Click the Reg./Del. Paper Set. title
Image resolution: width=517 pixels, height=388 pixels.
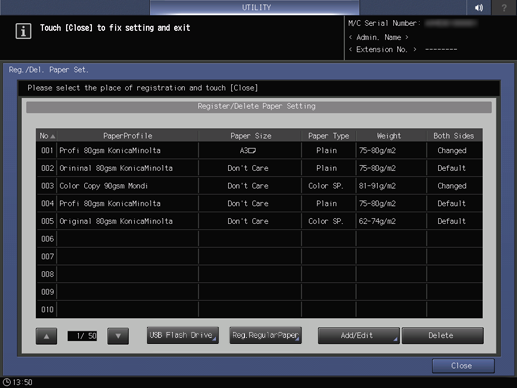point(49,70)
